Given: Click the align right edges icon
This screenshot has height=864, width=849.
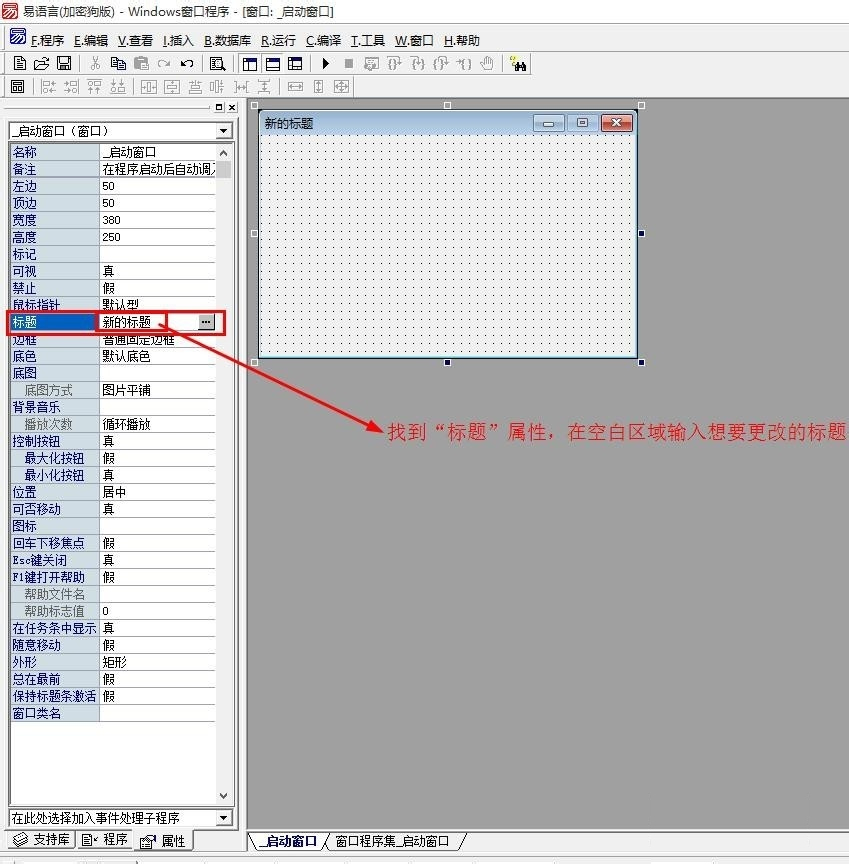Looking at the screenshot, I should [x=72, y=87].
